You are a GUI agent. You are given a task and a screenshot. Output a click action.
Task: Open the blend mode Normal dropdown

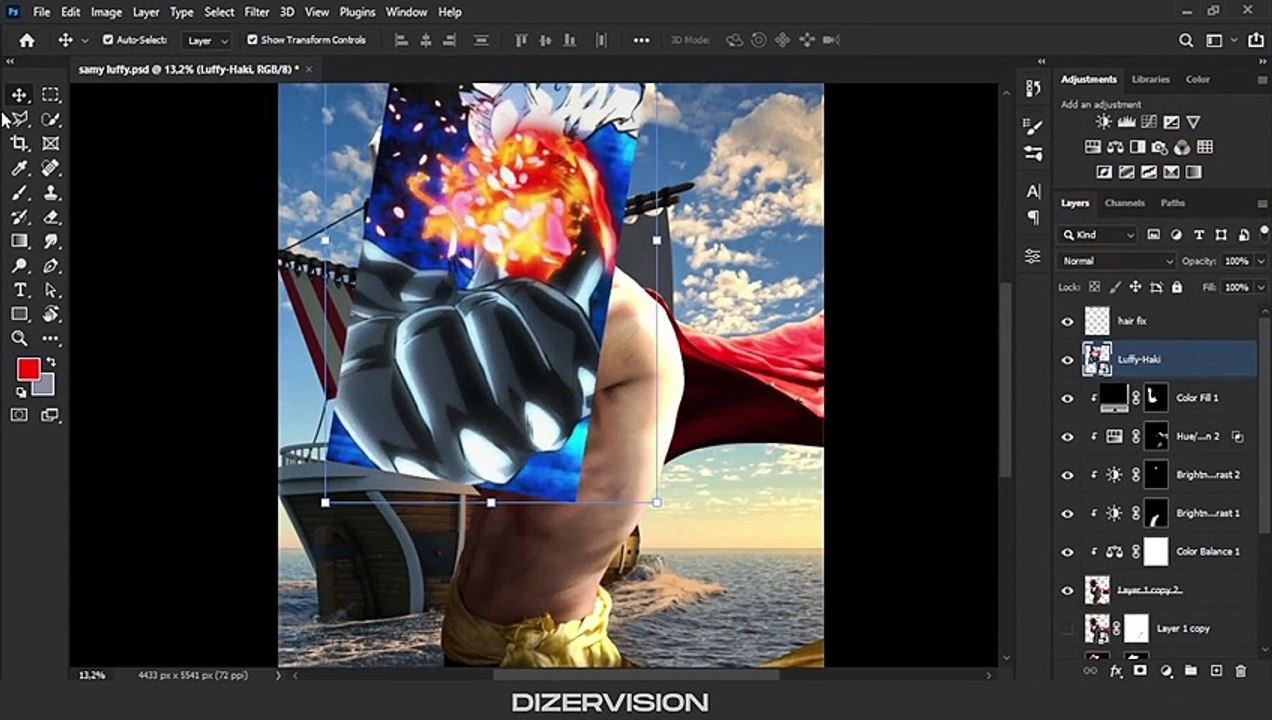pyautogui.click(x=1117, y=261)
